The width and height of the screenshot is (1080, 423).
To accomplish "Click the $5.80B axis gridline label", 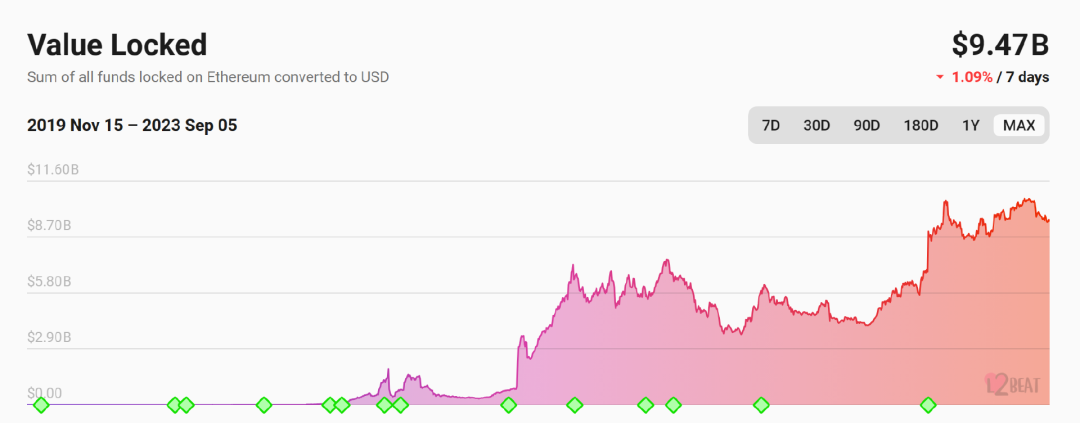I will [x=50, y=282].
